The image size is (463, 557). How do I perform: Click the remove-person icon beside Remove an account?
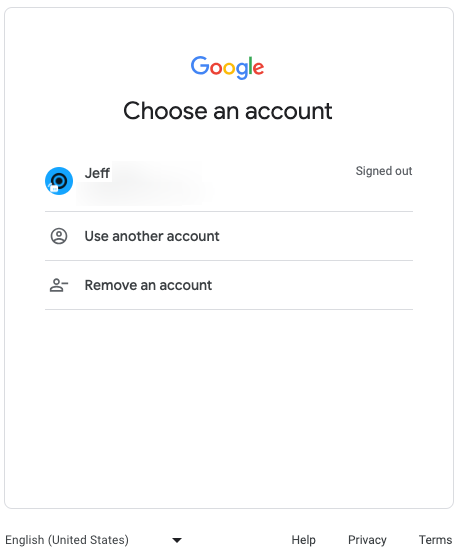click(59, 285)
